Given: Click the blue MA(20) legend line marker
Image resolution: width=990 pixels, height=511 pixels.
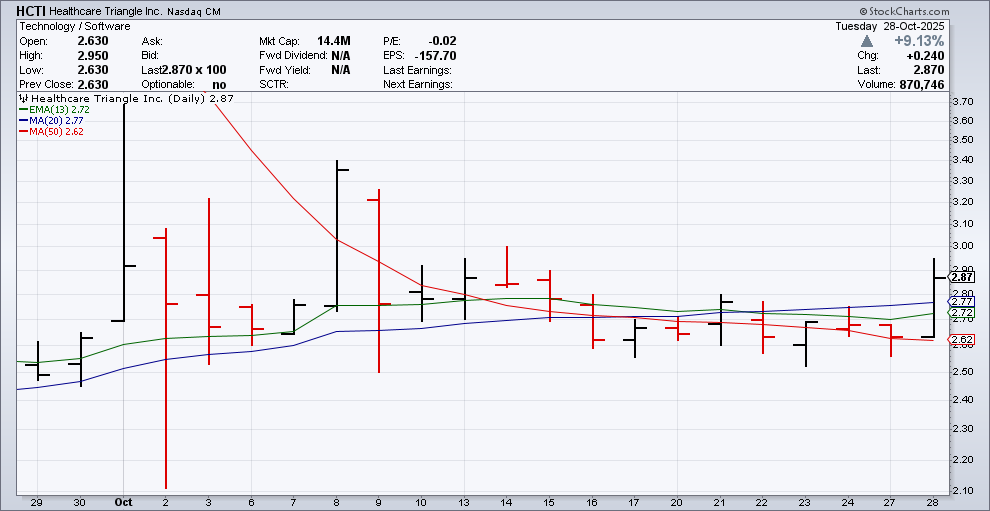Looking at the screenshot, I should coord(24,120).
